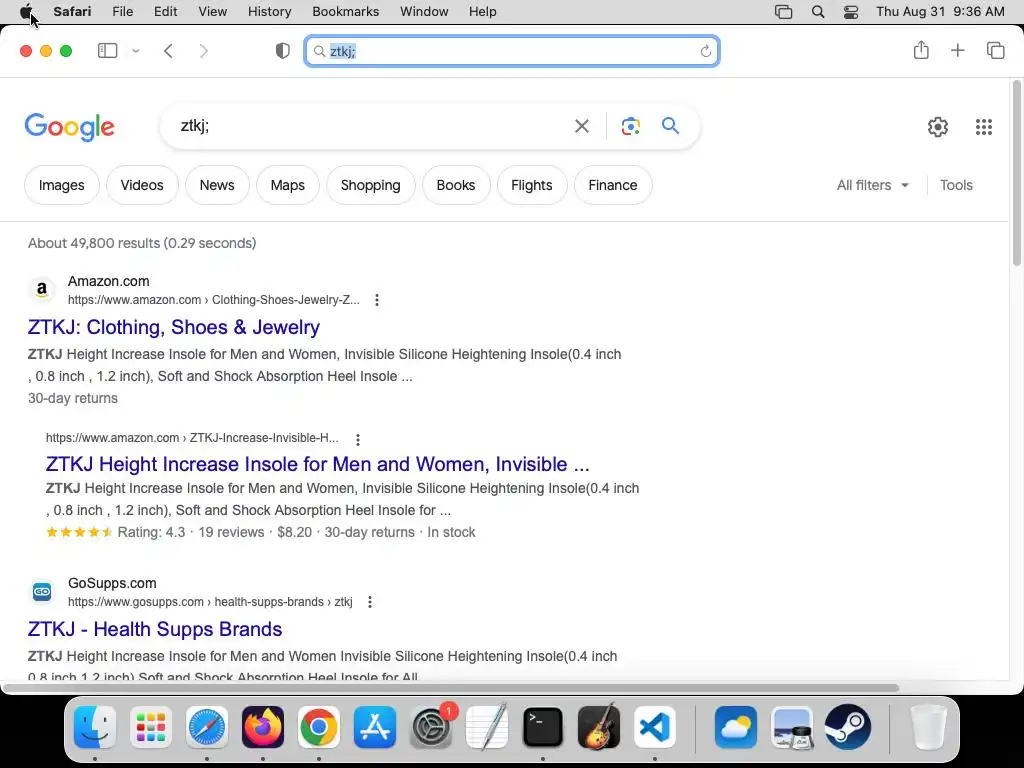Click the vertical page scrollbar

pos(1017,172)
